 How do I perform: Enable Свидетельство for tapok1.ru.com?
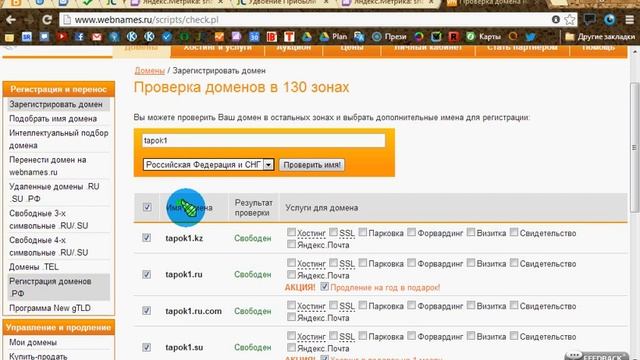click(514, 305)
